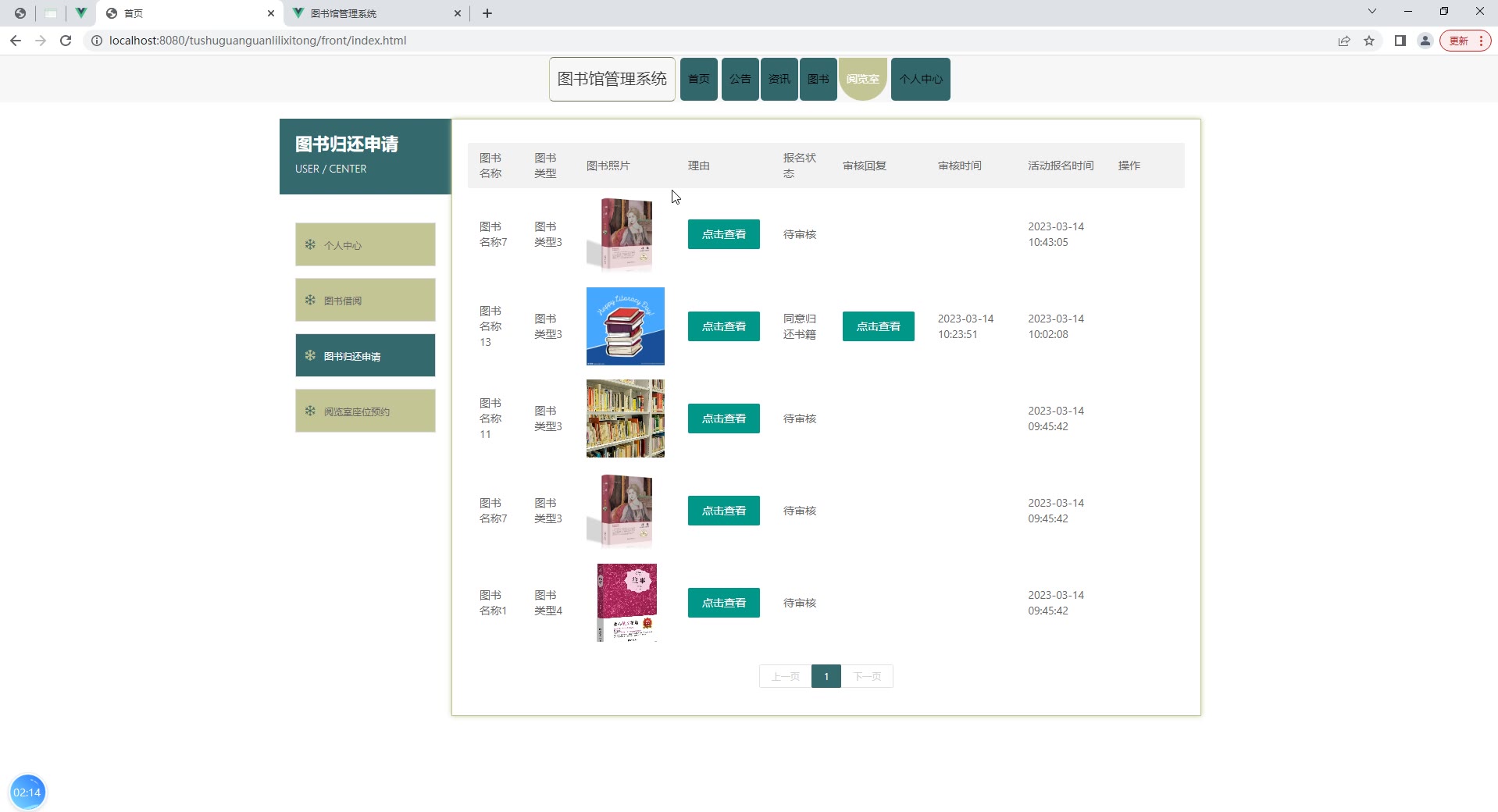The width and height of the screenshot is (1498, 812).
Task: Click the USER / CENTER sidebar heading
Action: pos(331,169)
